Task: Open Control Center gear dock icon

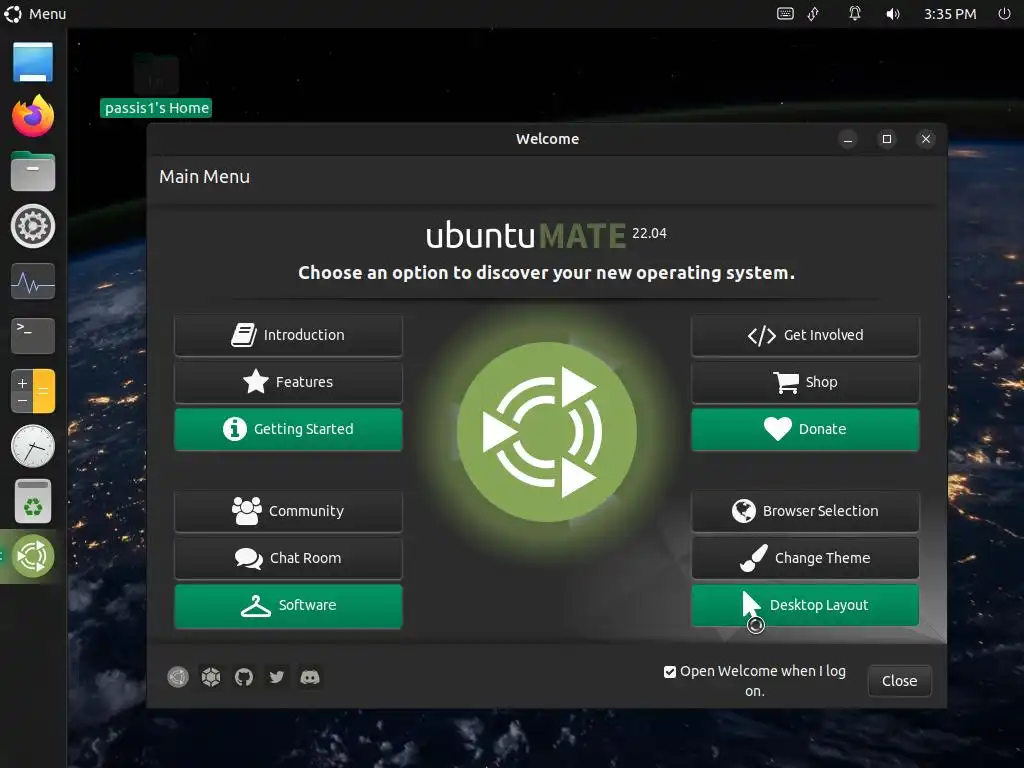Action: (x=33, y=226)
